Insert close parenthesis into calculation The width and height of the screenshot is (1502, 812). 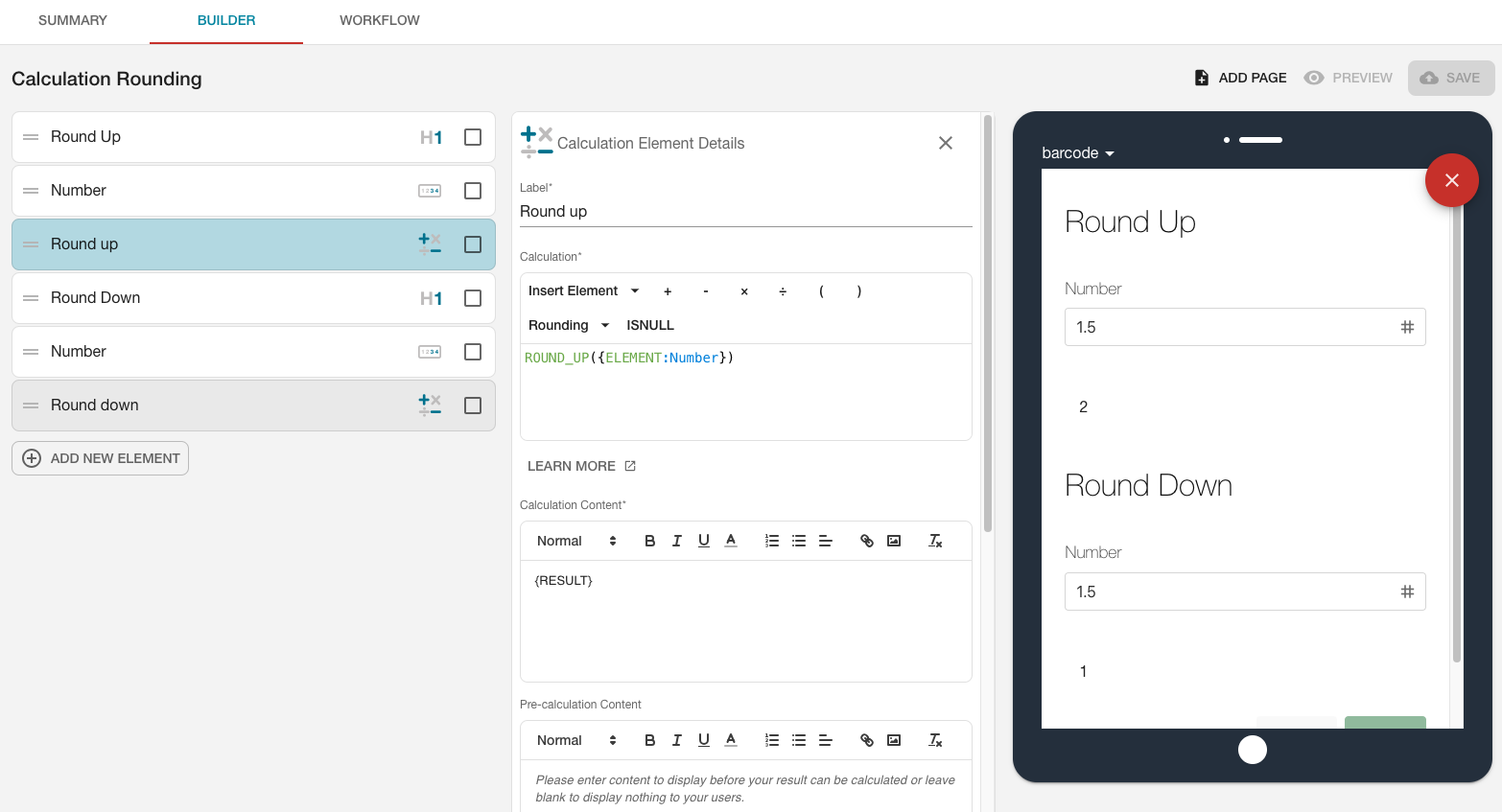coord(859,291)
